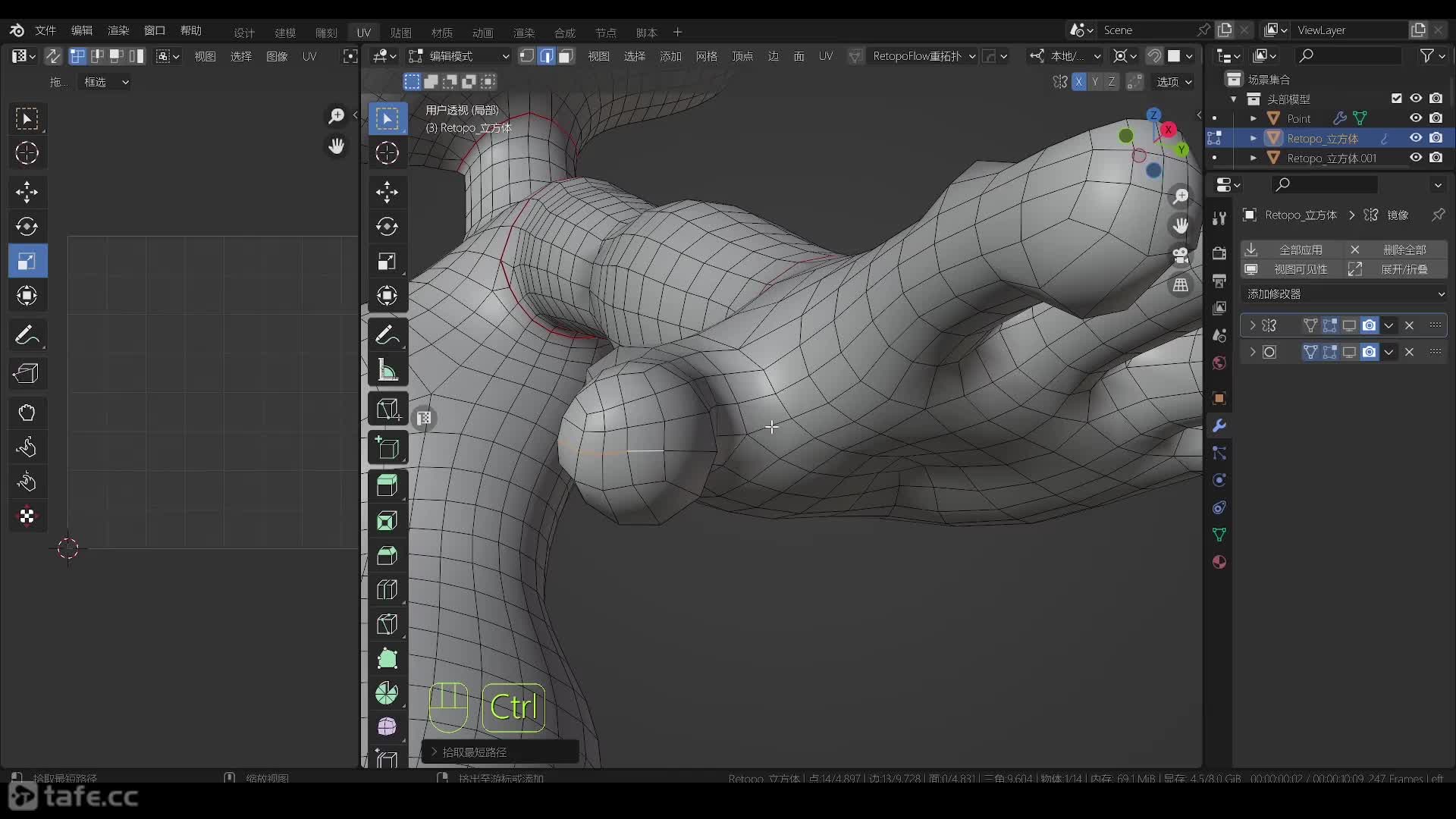Image resolution: width=1456 pixels, height=819 pixels.
Task: Open Physics properties tab
Action: point(1219,480)
